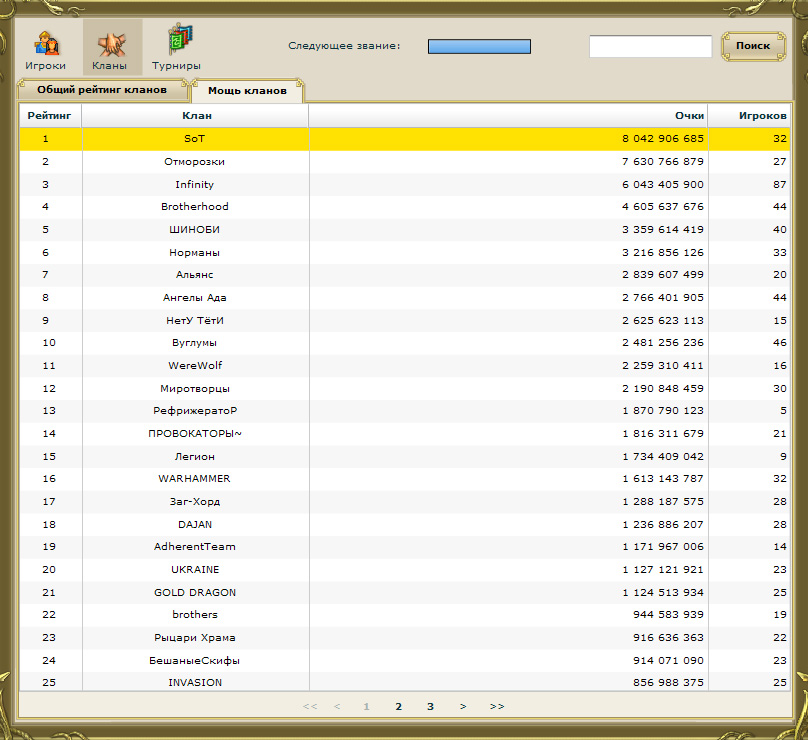
Task: Select the highlighted SoT clan row
Action: click(405, 139)
